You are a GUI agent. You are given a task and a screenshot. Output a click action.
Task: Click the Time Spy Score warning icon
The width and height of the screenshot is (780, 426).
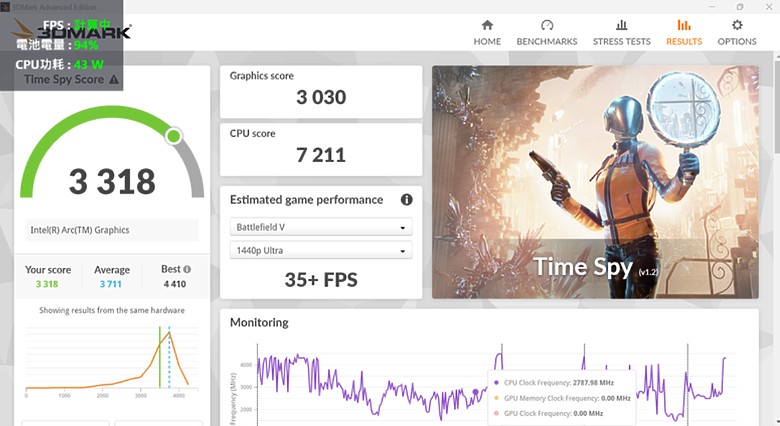click(x=114, y=80)
